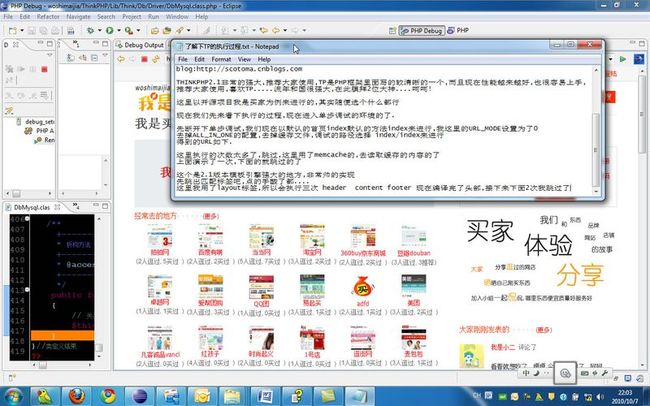
Task: Click the green bug Debug icon
Action: pos(90,30)
